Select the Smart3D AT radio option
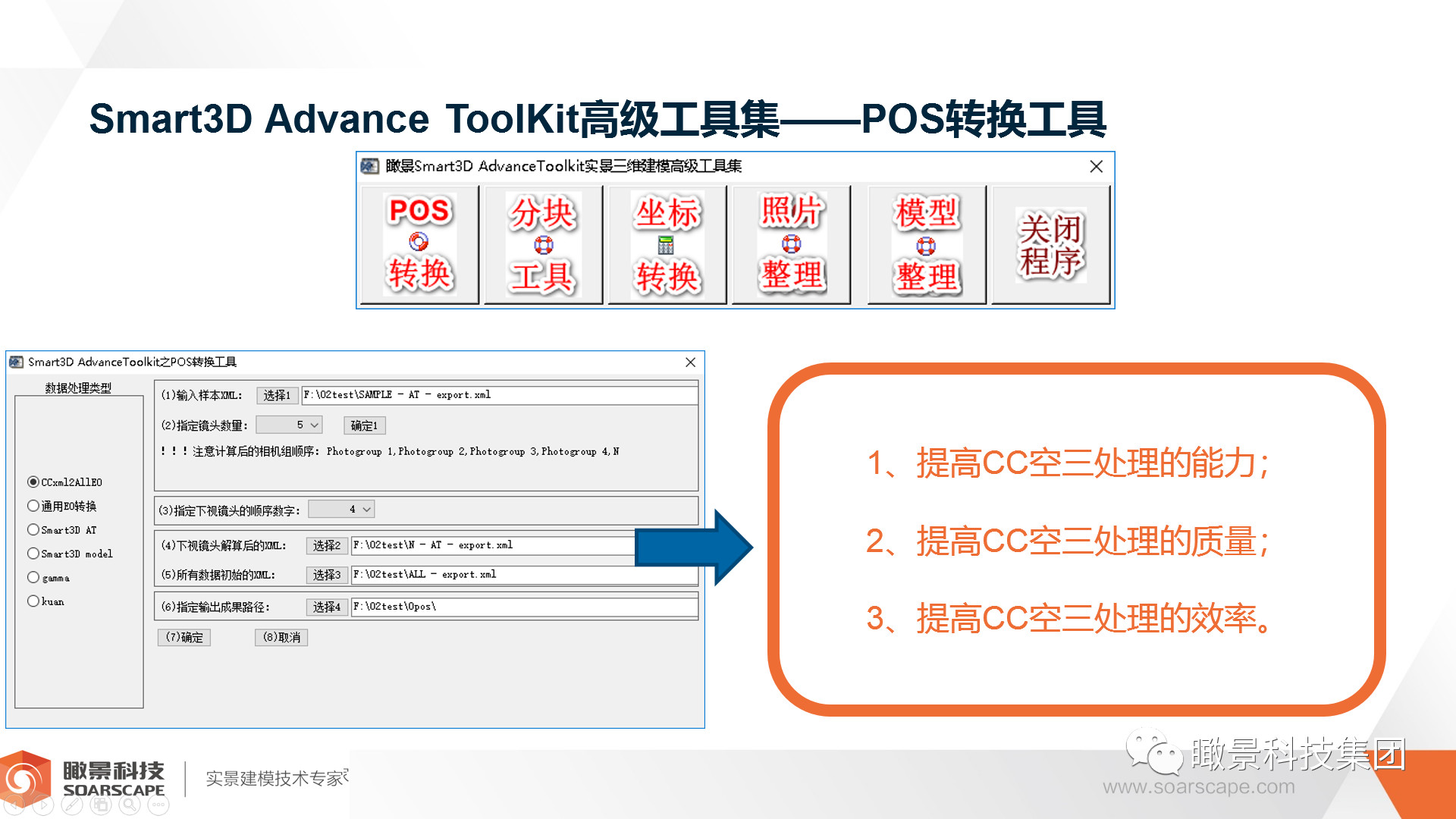The height and width of the screenshot is (819, 1456). pyautogui.click(x=62, y=530)
